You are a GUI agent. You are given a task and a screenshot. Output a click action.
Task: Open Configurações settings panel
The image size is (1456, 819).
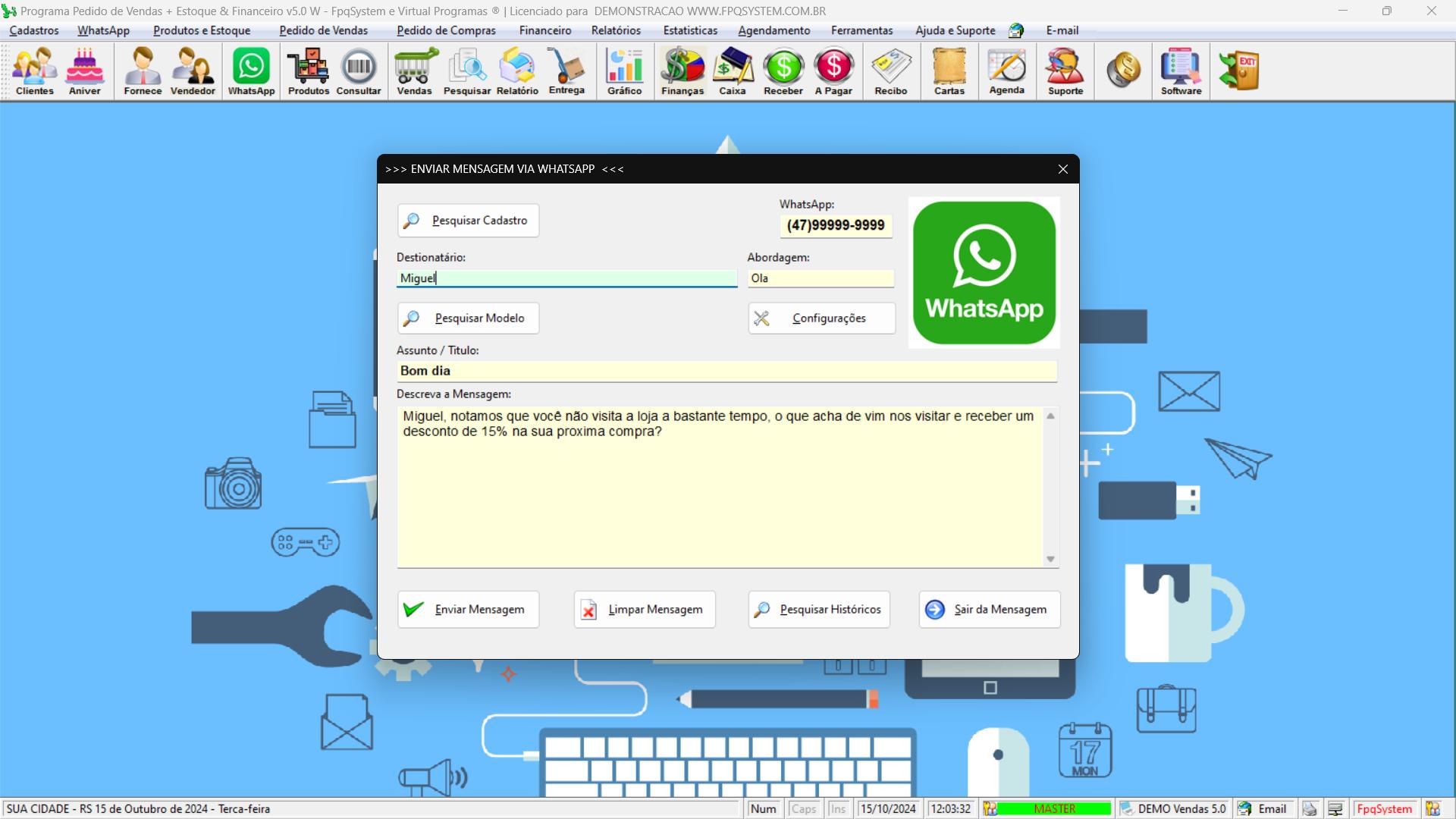coord(820,318)
